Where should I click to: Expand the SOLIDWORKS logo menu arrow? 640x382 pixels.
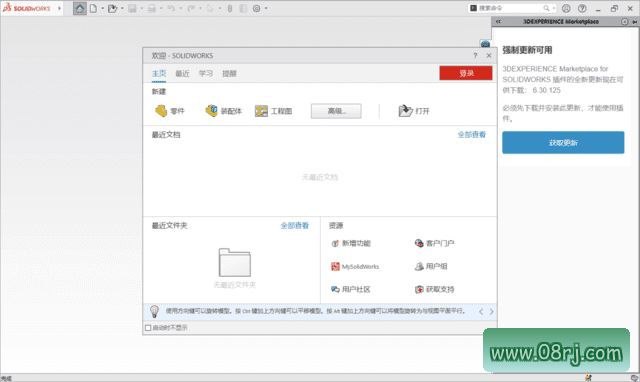coord(60,8)
